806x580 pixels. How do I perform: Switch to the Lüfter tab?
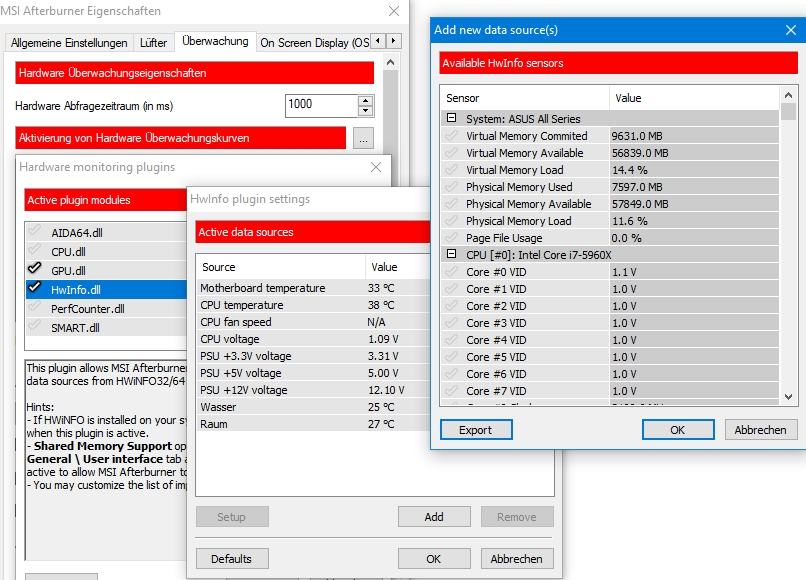click(153, 43)
